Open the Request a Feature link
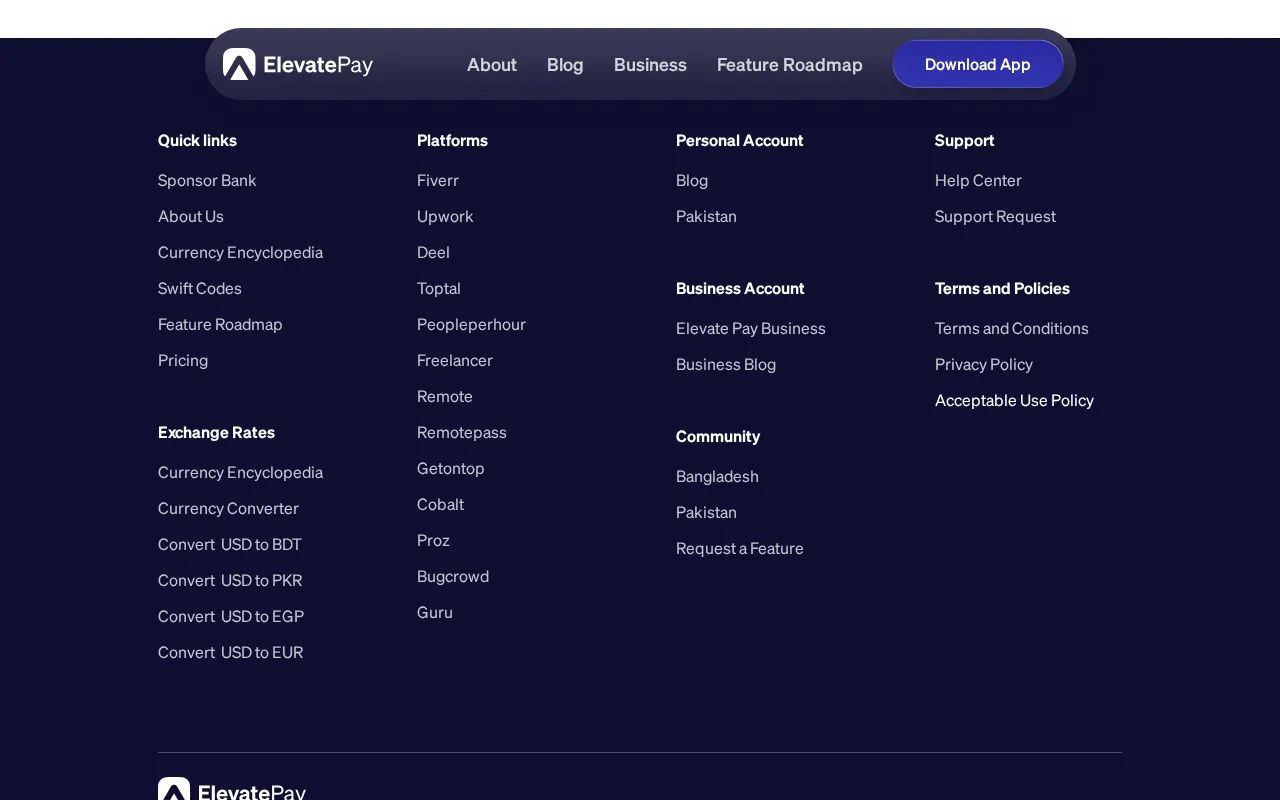 pos(740,548)
